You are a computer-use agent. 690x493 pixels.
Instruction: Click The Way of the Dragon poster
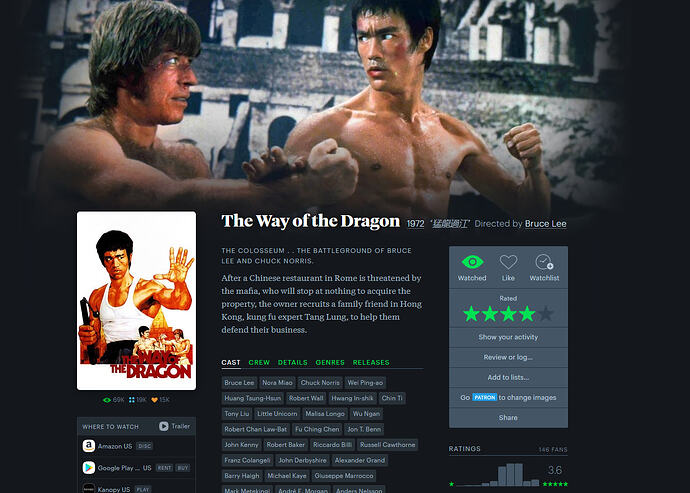tap(136, 301)
